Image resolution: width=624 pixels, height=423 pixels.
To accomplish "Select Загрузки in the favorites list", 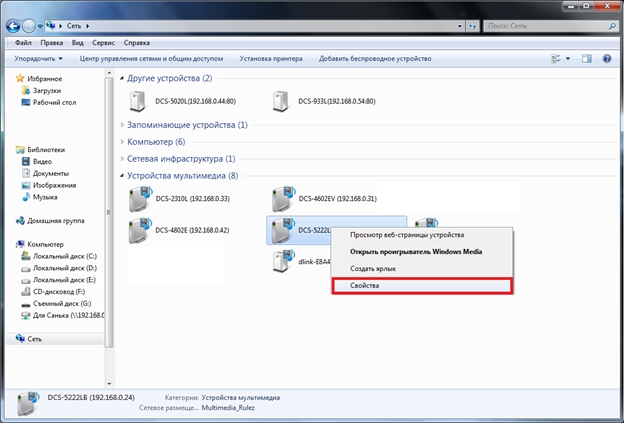I will click(47, 90).
